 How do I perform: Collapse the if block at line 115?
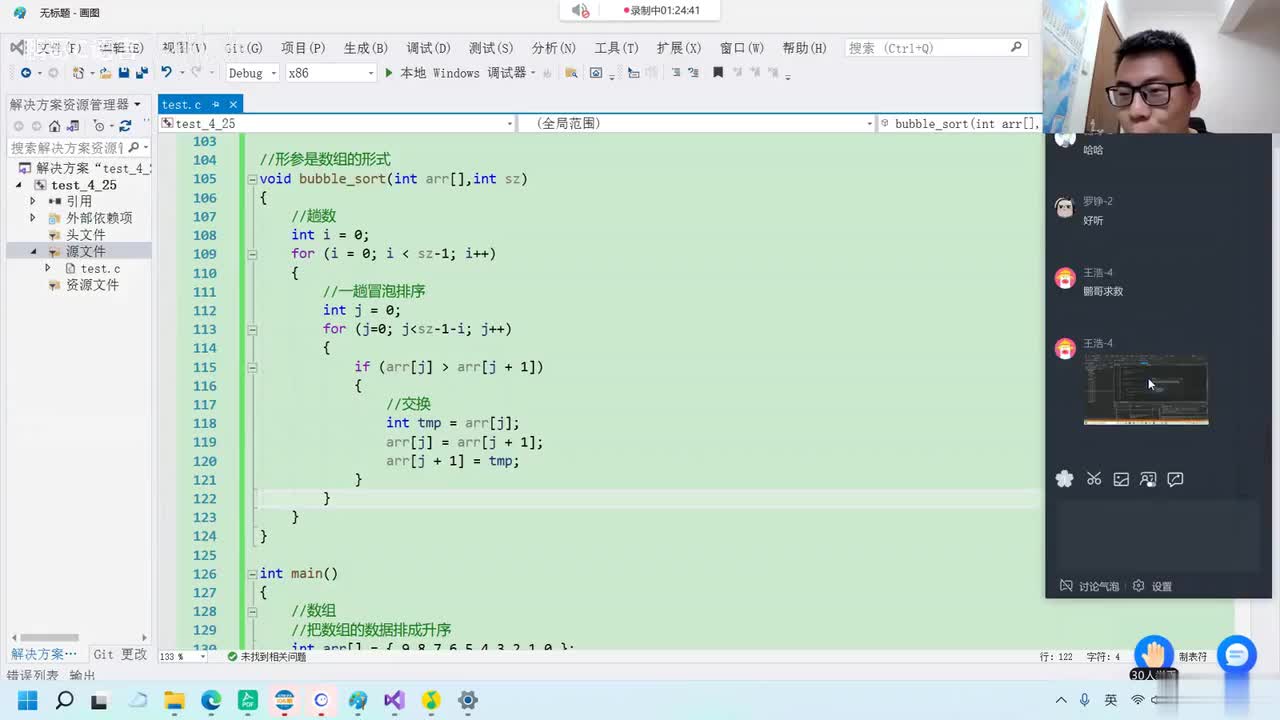pos(251,367)
